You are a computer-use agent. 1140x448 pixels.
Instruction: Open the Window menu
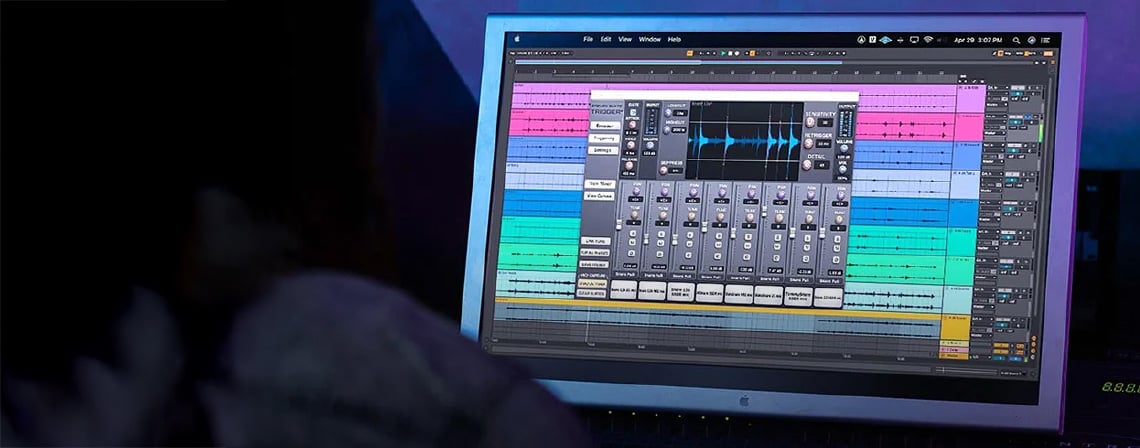coord(650,39)
